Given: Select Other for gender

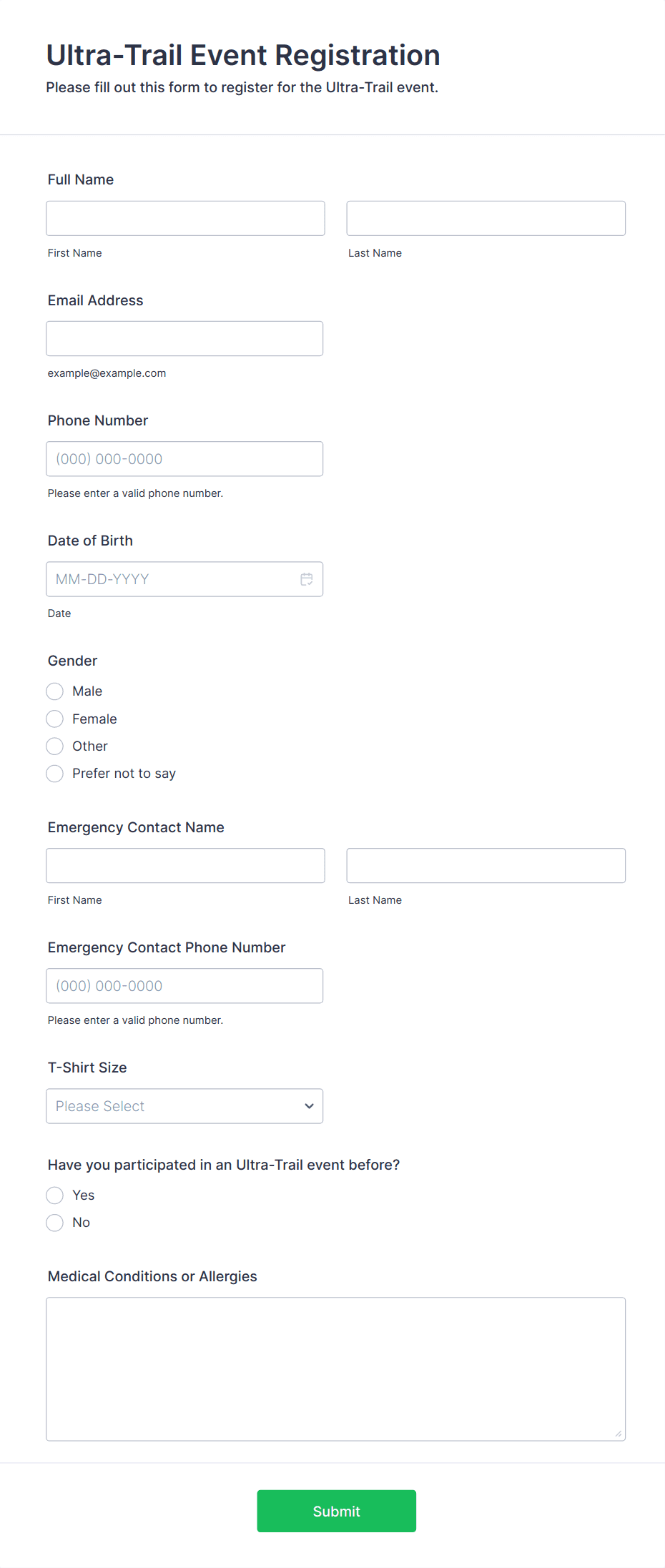Looking at the screenshot, I should coord(54,746).
